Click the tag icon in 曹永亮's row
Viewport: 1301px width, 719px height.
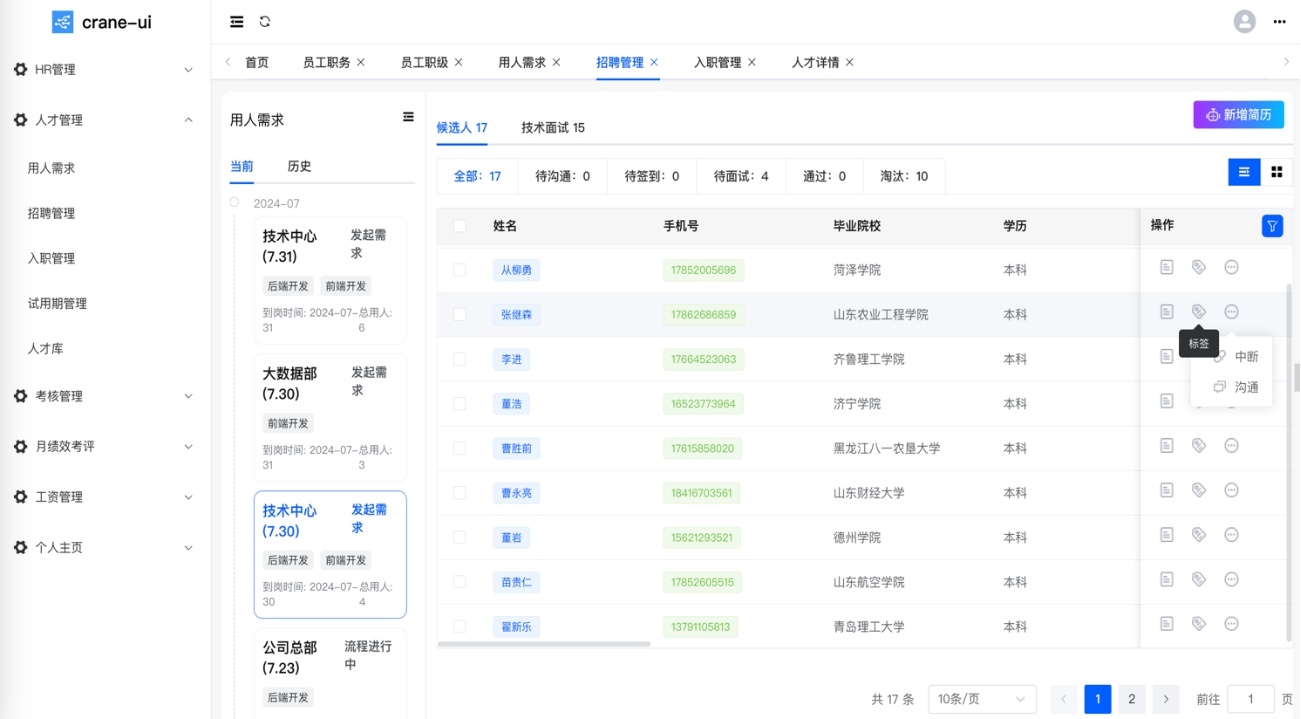(1199, 490)
